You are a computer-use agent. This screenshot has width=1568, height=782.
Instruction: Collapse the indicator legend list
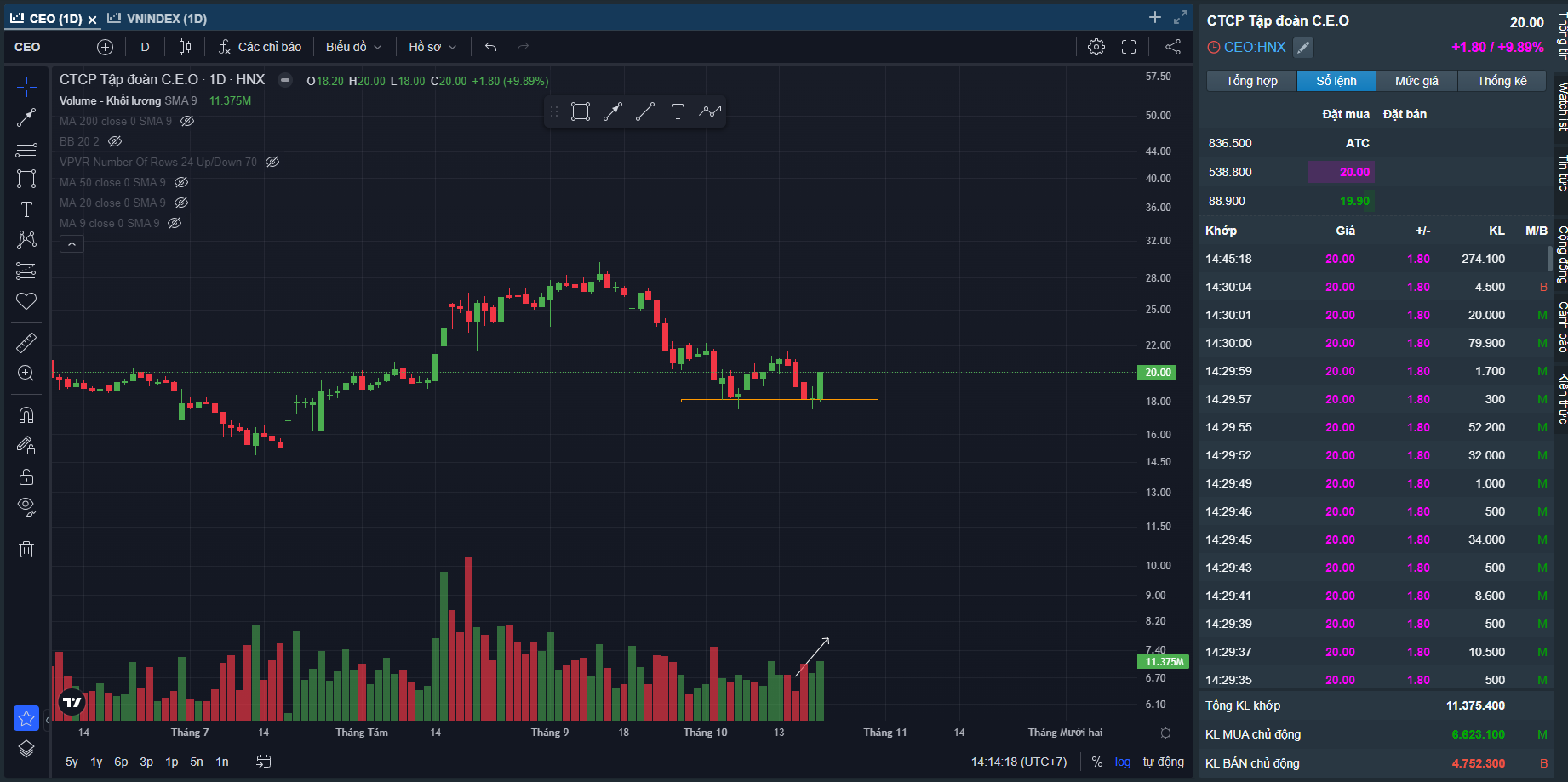click(x=72, y=244)
